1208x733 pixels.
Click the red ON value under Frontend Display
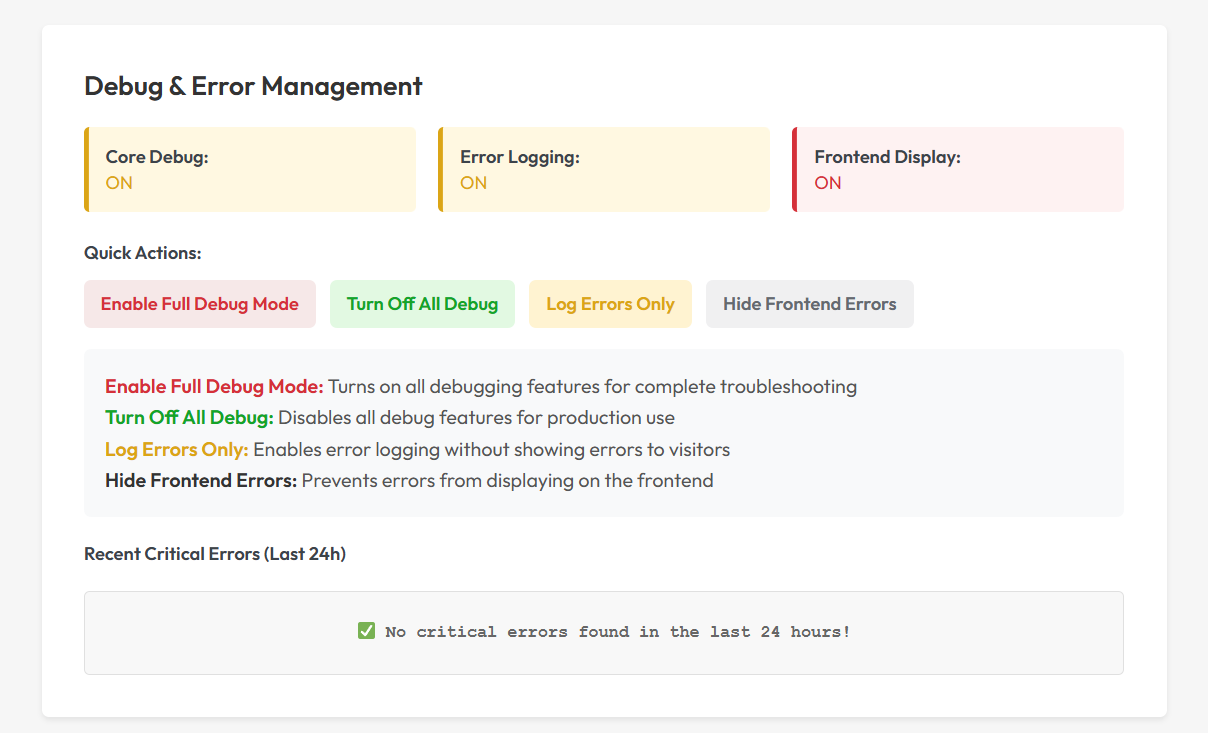[827, 183]
